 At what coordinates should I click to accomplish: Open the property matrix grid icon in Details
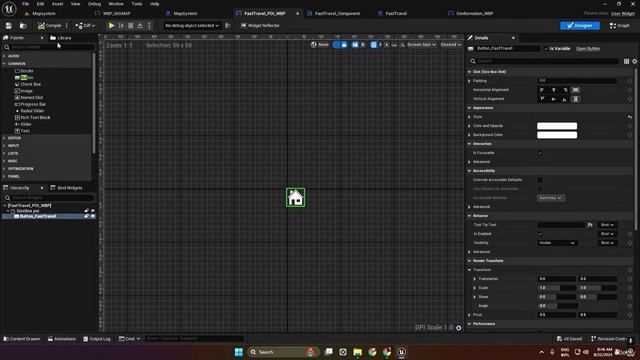626,61
